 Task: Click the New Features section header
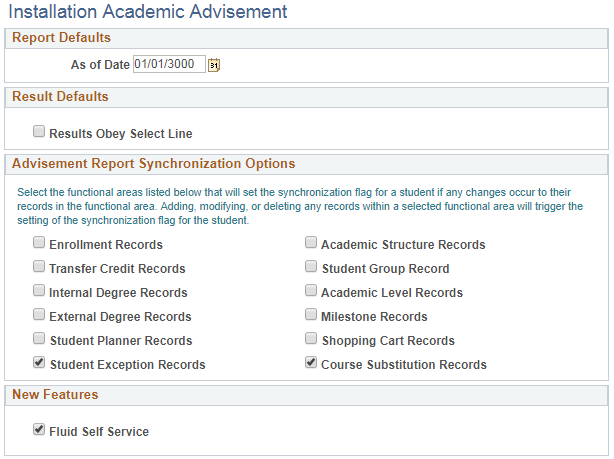(55, 395)
